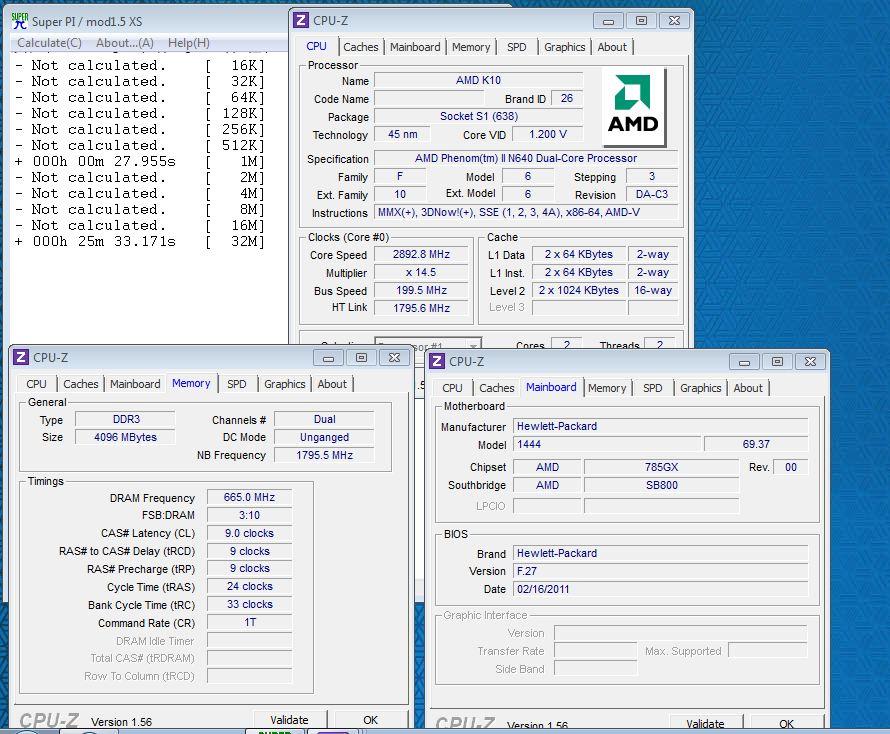Screen dimensions: 890x734
Task: Select Mainboard tab in the Memory CPU-Z window
Action: click(x=135, y=384)
